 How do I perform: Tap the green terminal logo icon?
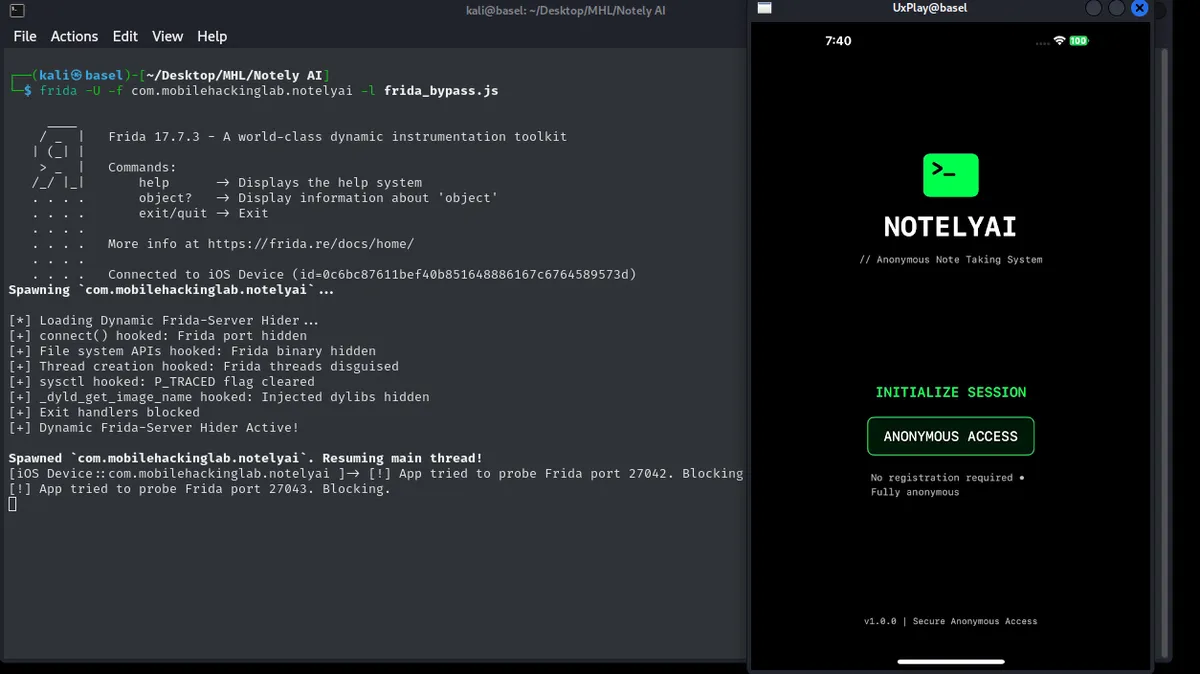(950, 175)
